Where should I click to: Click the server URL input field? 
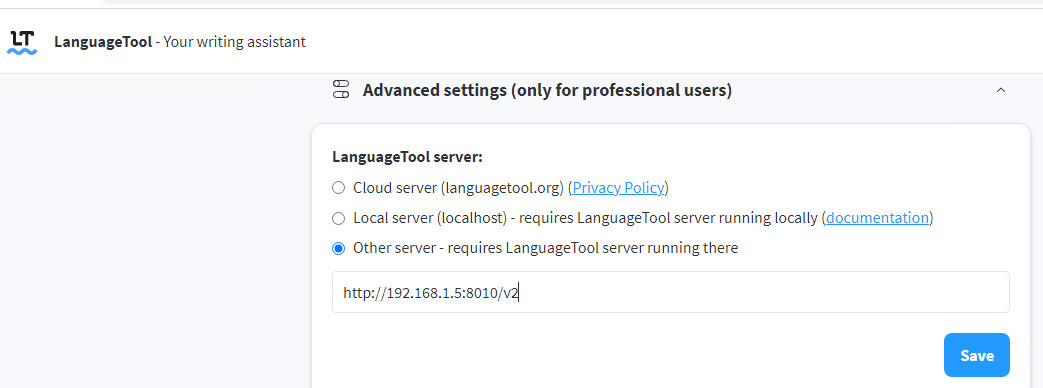pyautogui.click(x=670, y=291)
